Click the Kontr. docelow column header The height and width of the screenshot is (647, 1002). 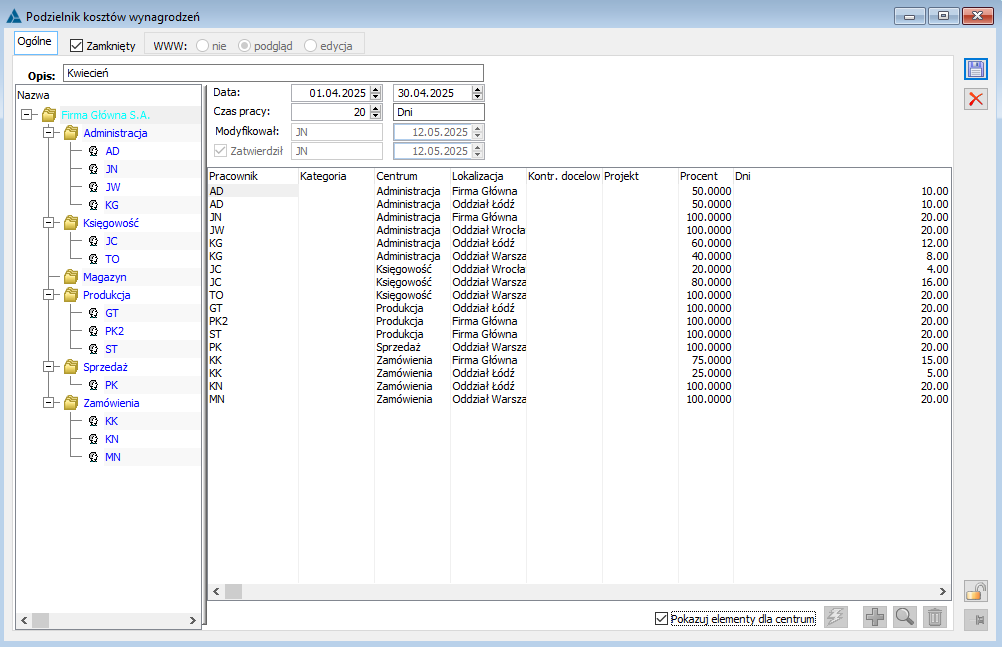564,176
